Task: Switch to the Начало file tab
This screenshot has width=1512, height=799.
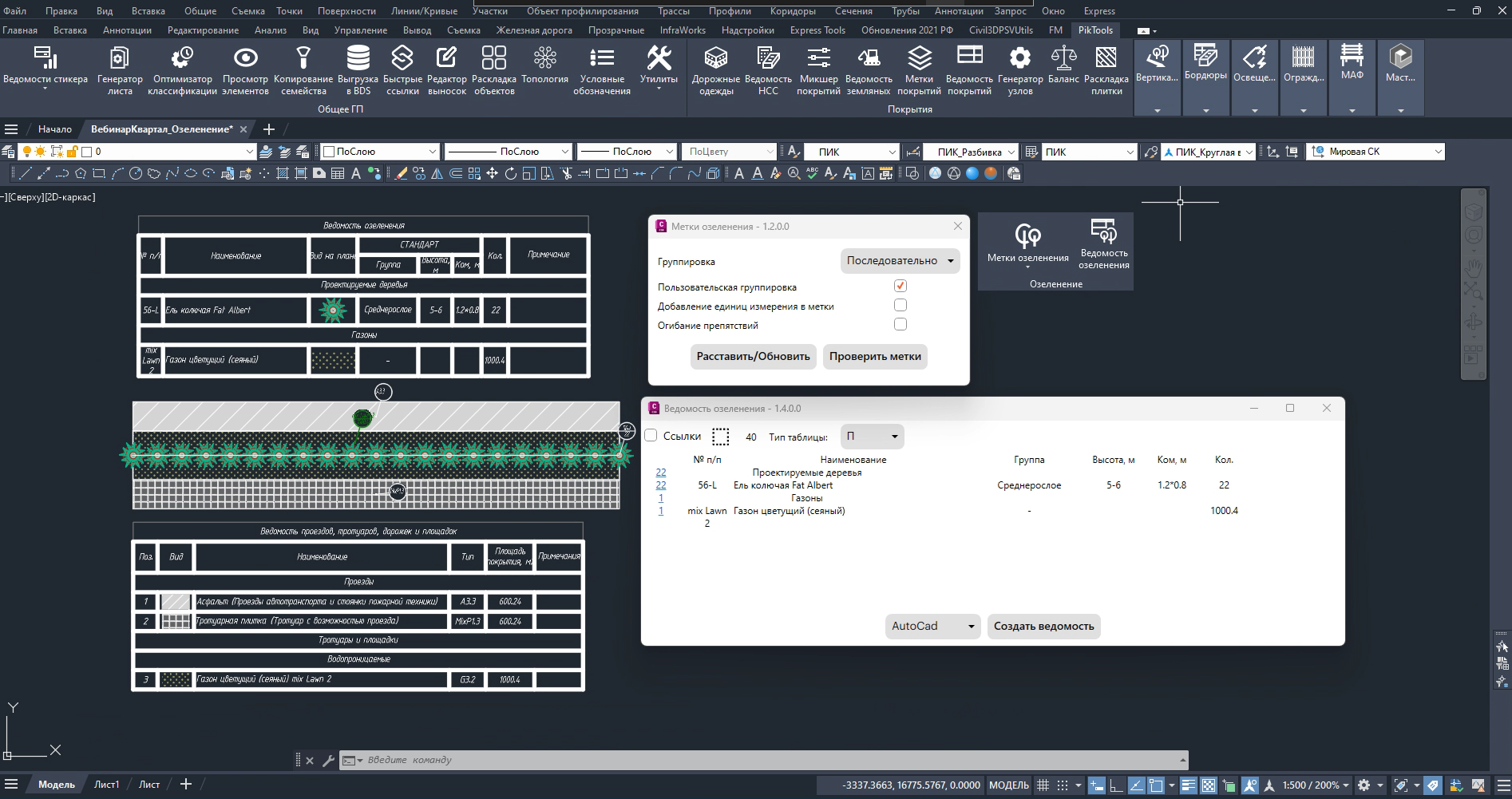Action: coord(55,129)
